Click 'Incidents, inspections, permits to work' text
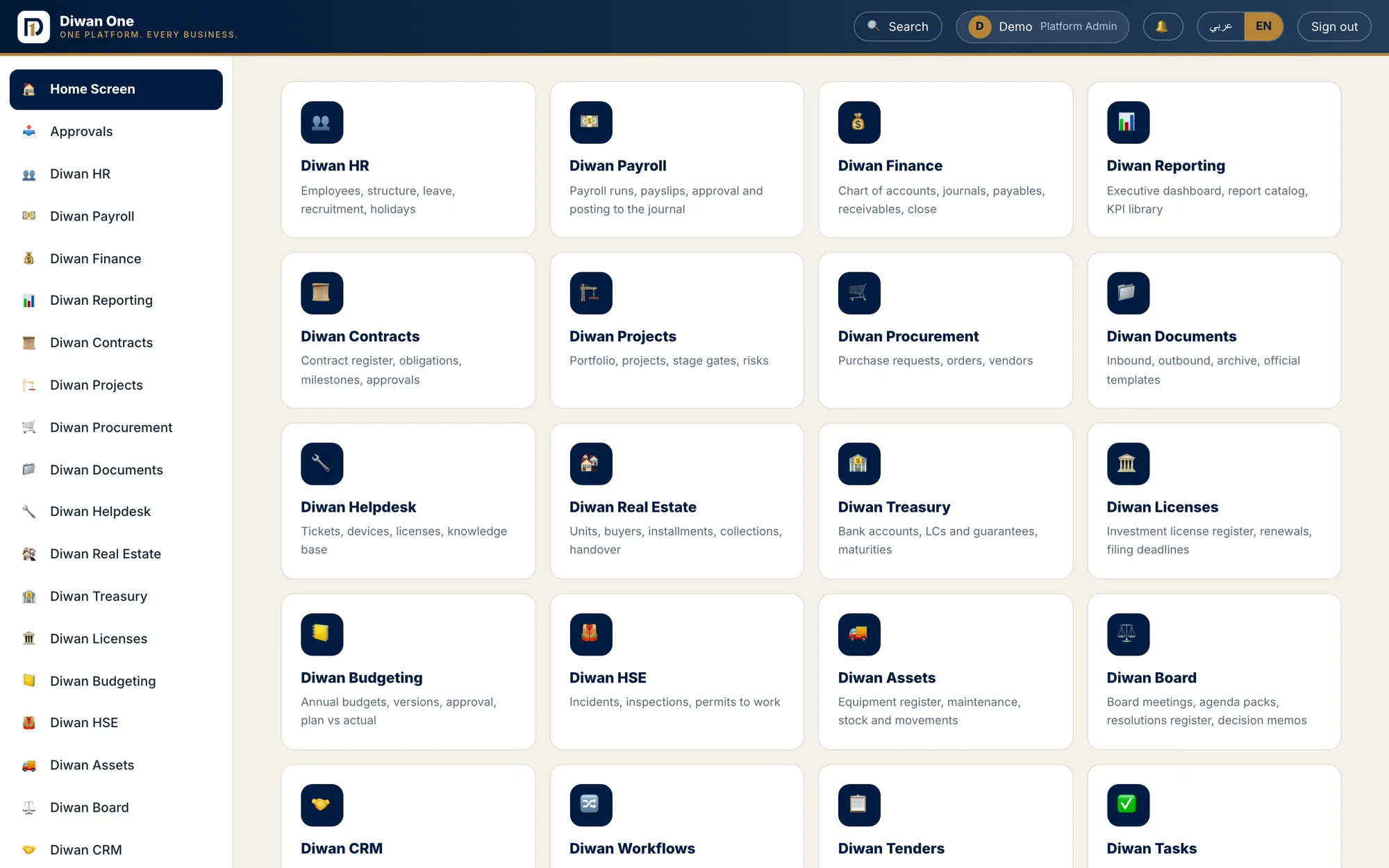This screenshot has height=868, width=1389. tap(674, 701)
